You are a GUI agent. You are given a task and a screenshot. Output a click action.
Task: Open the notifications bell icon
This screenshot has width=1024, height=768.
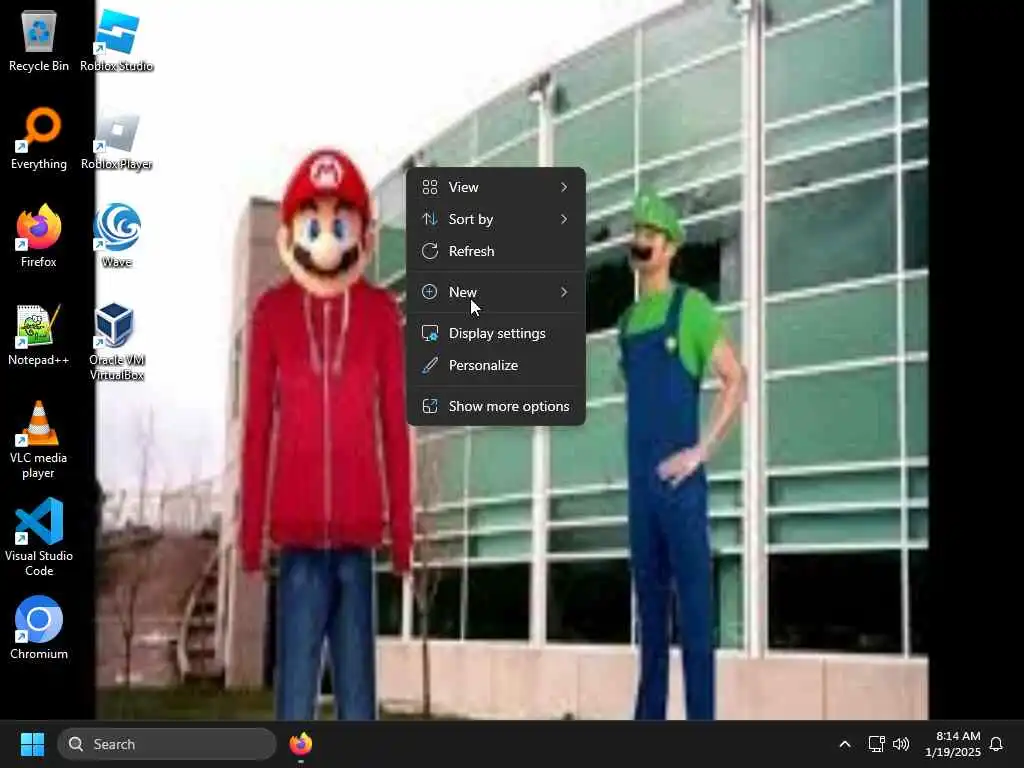pyautogui.click(x=996, y=744)
